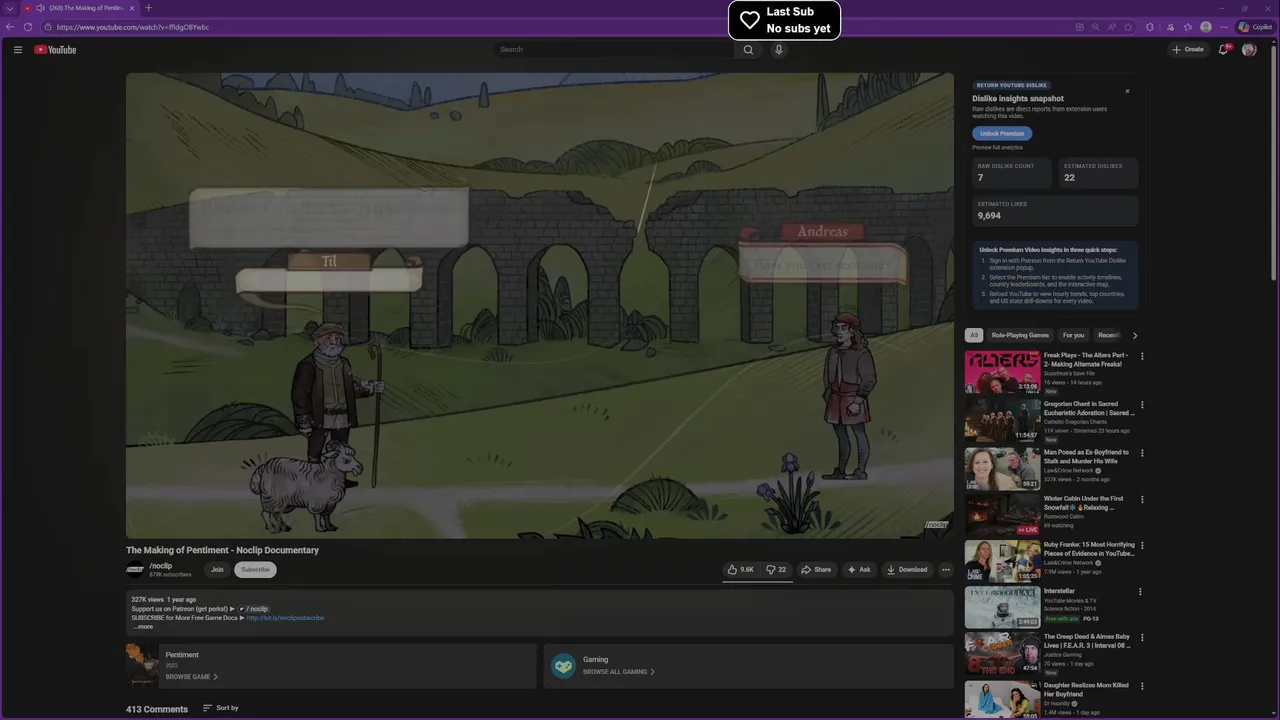Click the browser address bar URL
This screenshot has width=1280, height=720.
click(133, 27)
